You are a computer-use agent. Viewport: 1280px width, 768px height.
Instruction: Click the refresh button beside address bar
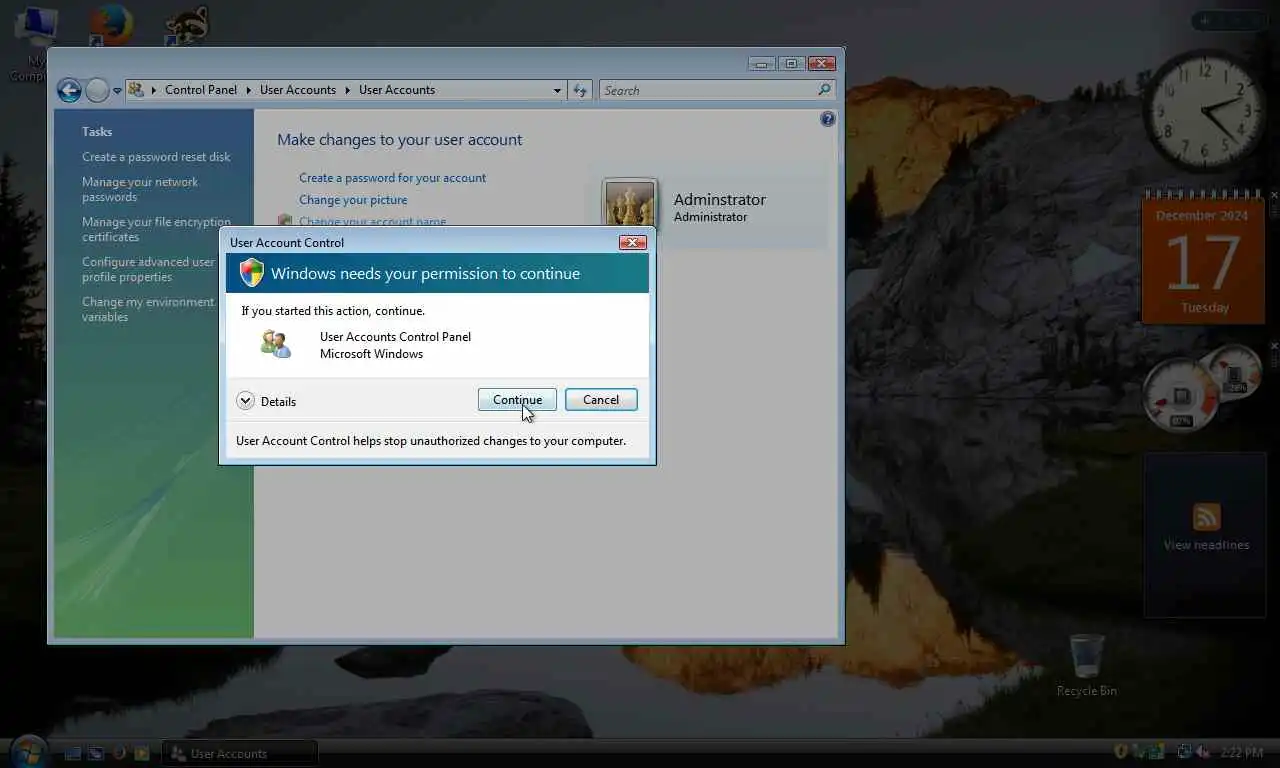580,90
